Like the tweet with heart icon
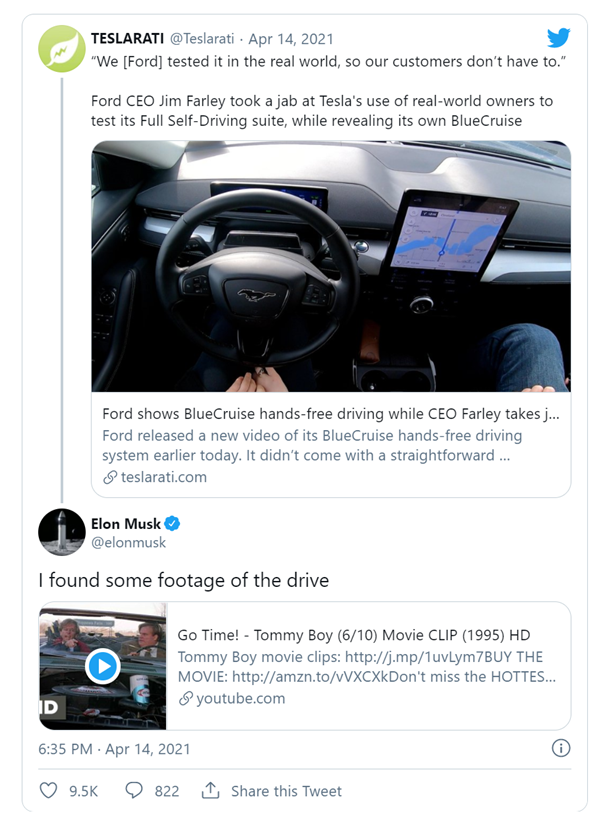This screenshot has height=826, width=605. point(48,790)
